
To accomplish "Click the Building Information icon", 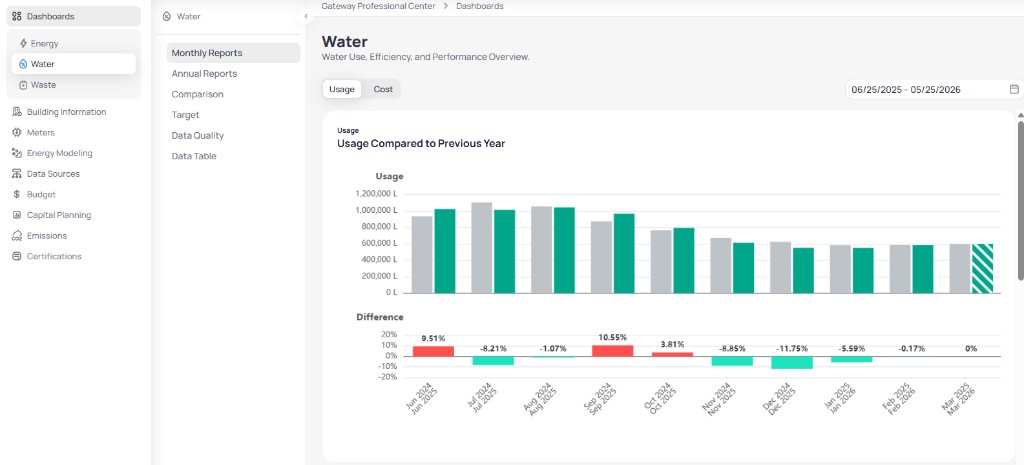I will pos(17,112).
